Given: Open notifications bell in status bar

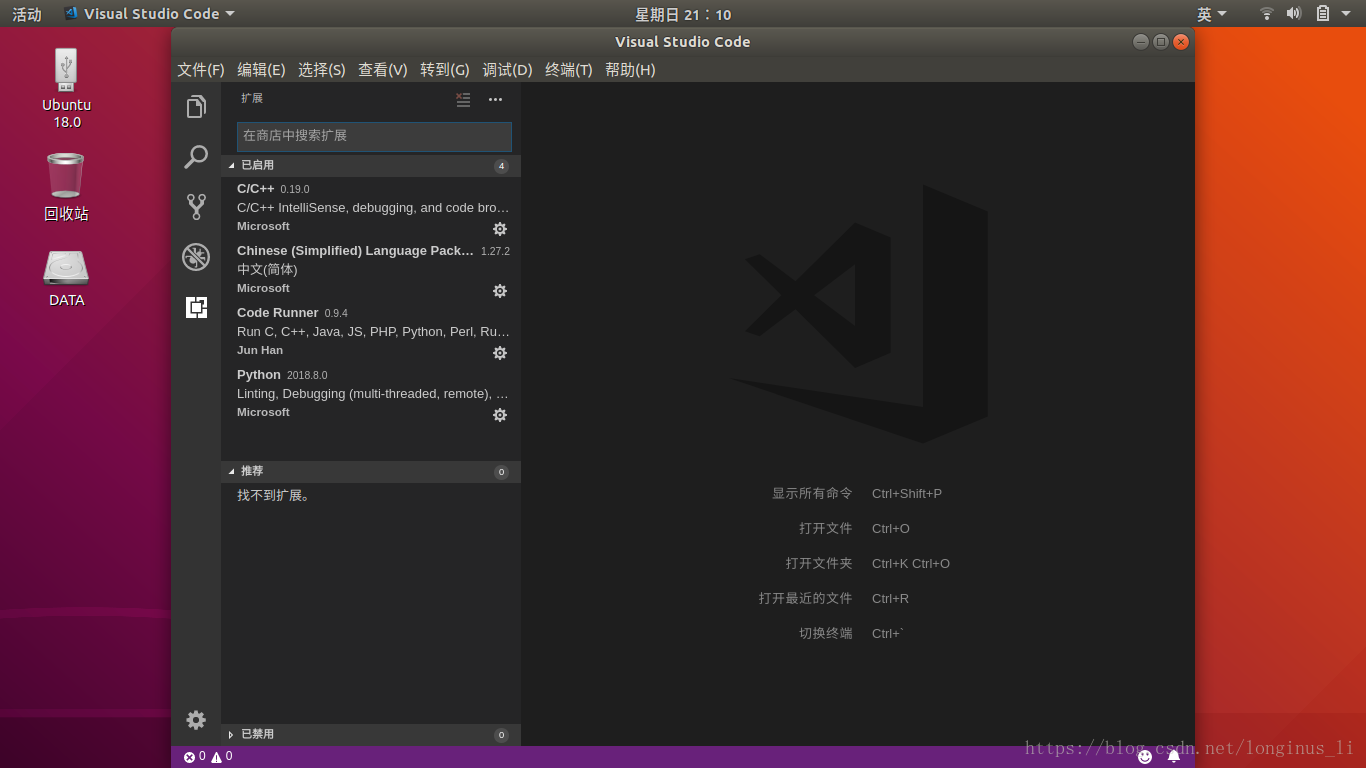Looking at the screenshot, I should pyautogui.click(x=1174, y=757).
